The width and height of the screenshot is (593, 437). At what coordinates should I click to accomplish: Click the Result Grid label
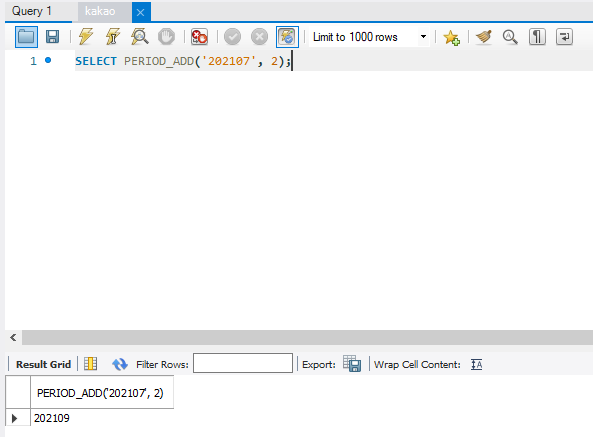click(43, 364)
